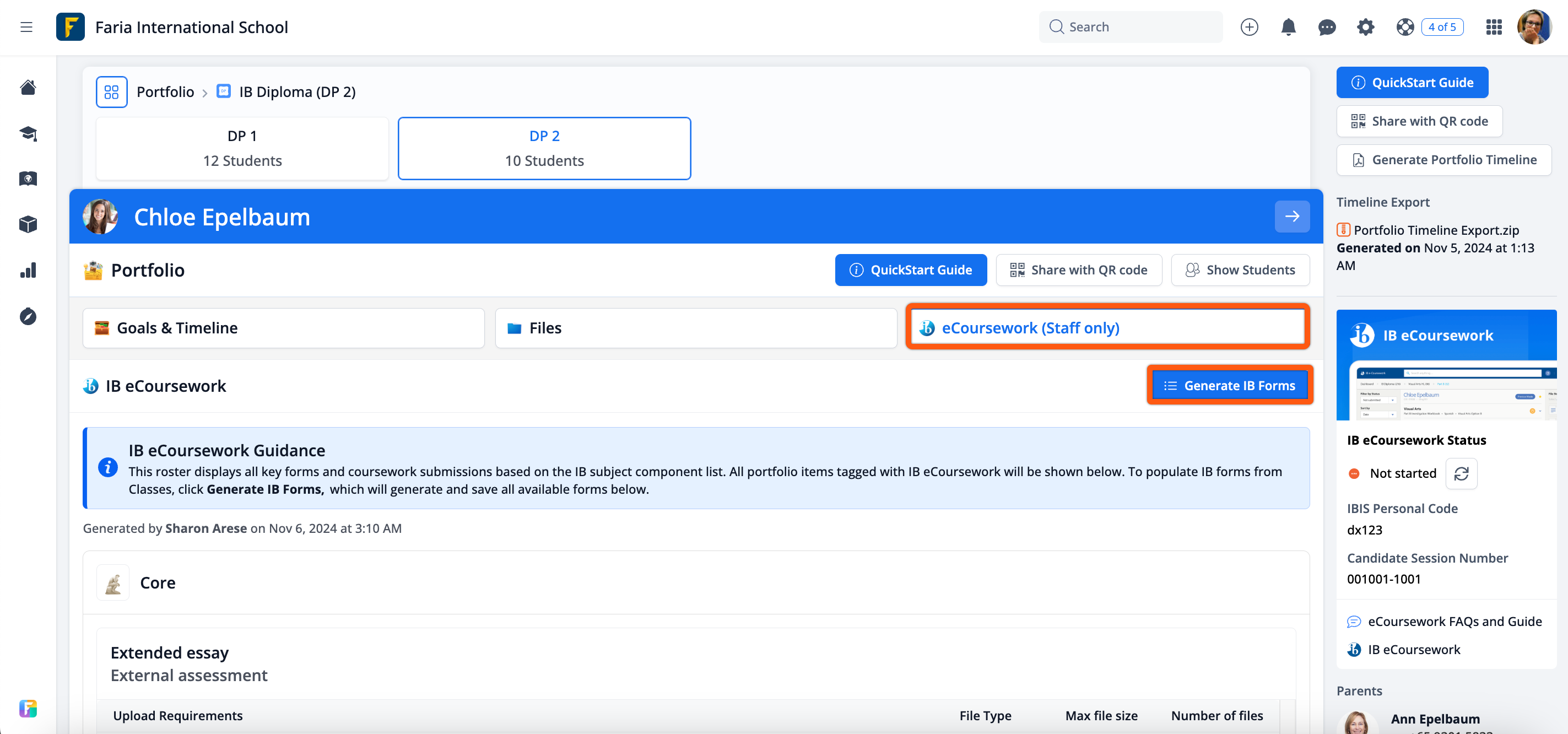Image resolution: width=1568 pixels, height=734 pixels.
Task: Click the Faria International School title
Action: [x=192, y=28]
